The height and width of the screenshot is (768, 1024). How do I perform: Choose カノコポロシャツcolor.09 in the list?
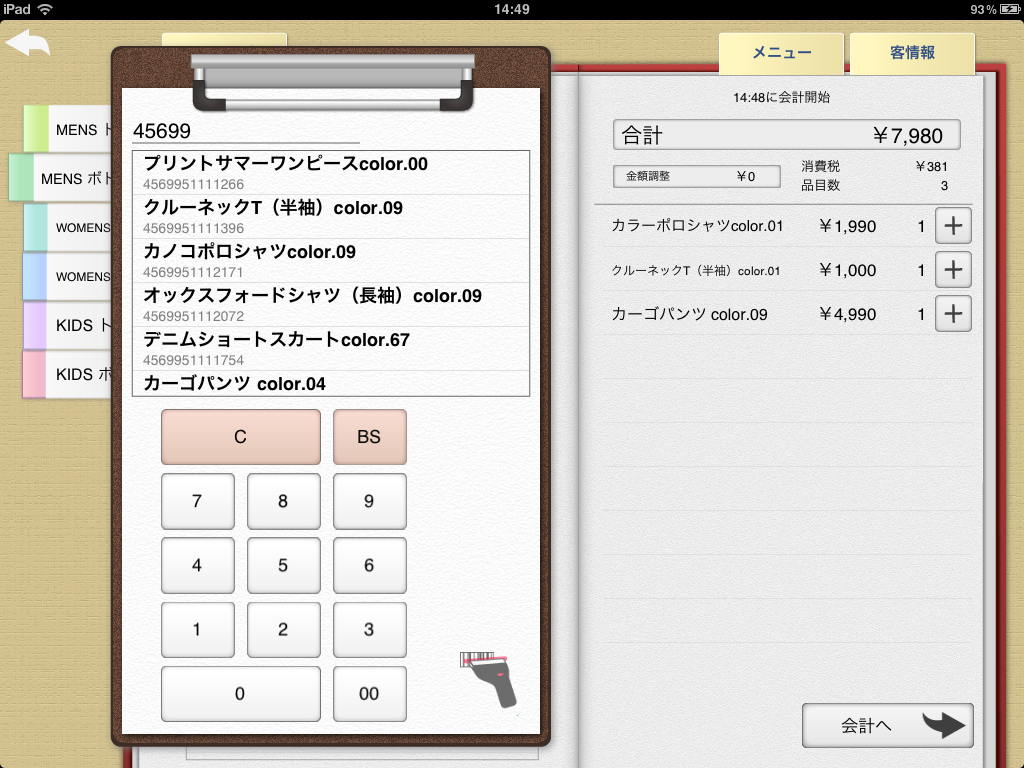pos(330,261)
